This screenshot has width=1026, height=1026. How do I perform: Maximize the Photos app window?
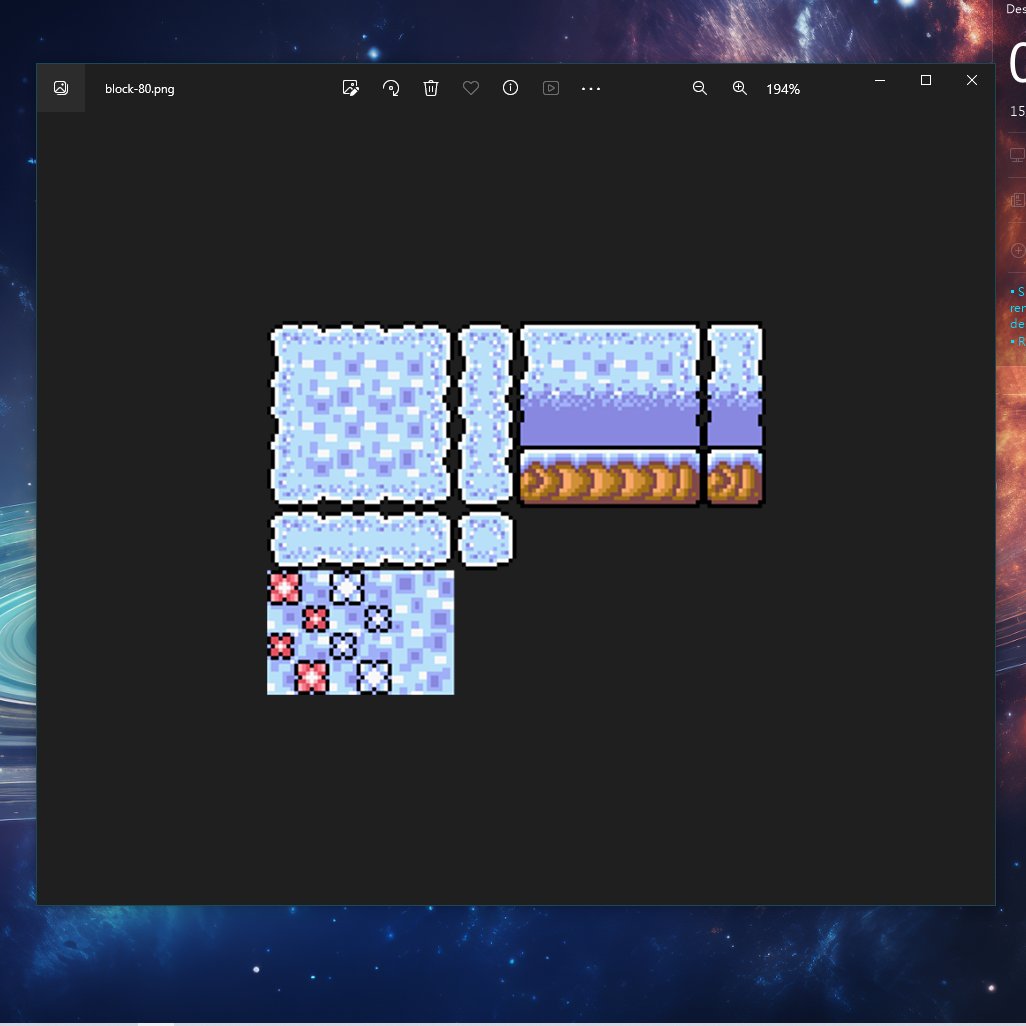point(926,80)
